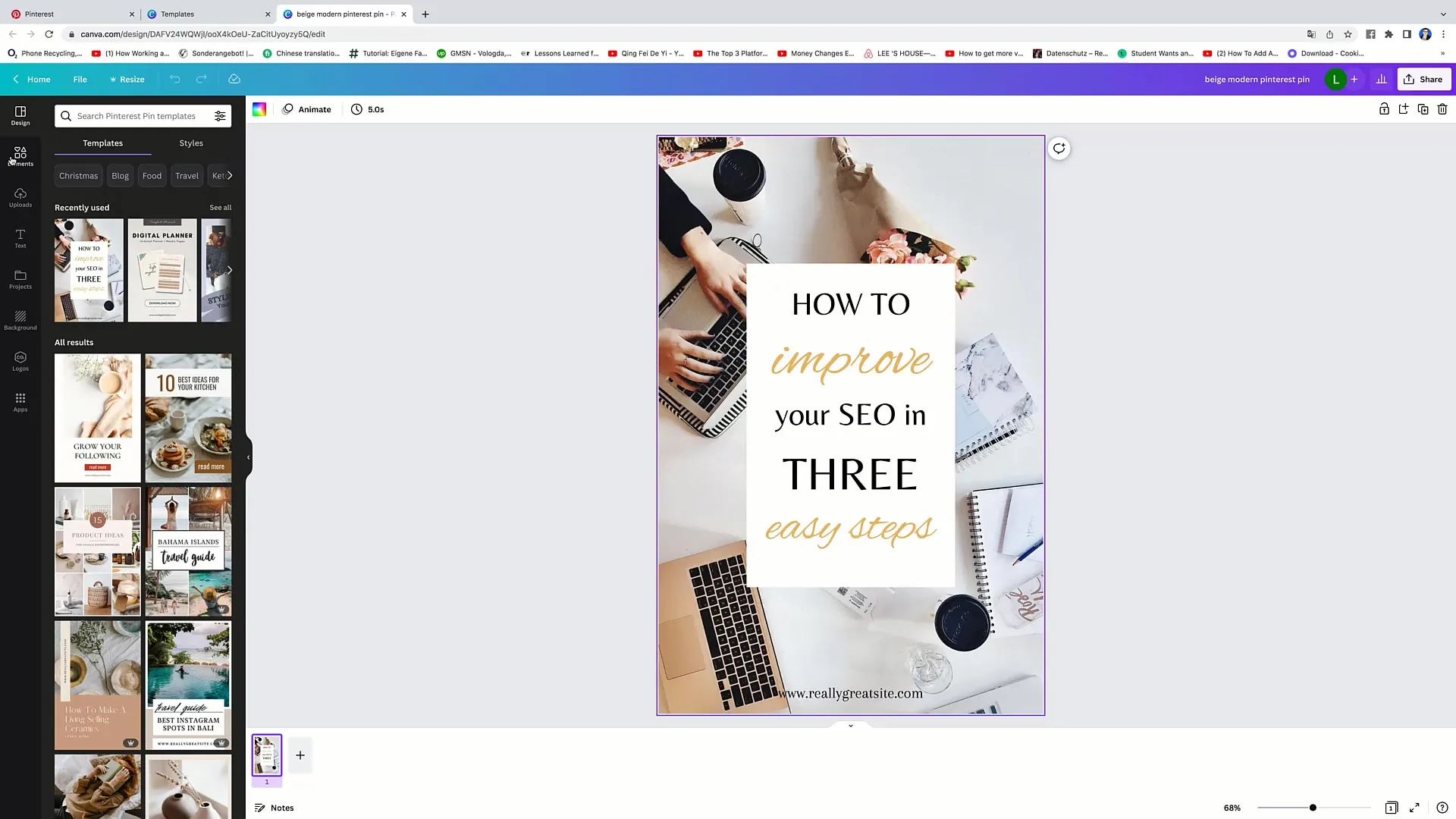Select the Projects panel icon
The height and width of the screenshot is (819, 1456).
tap(20, 279)
